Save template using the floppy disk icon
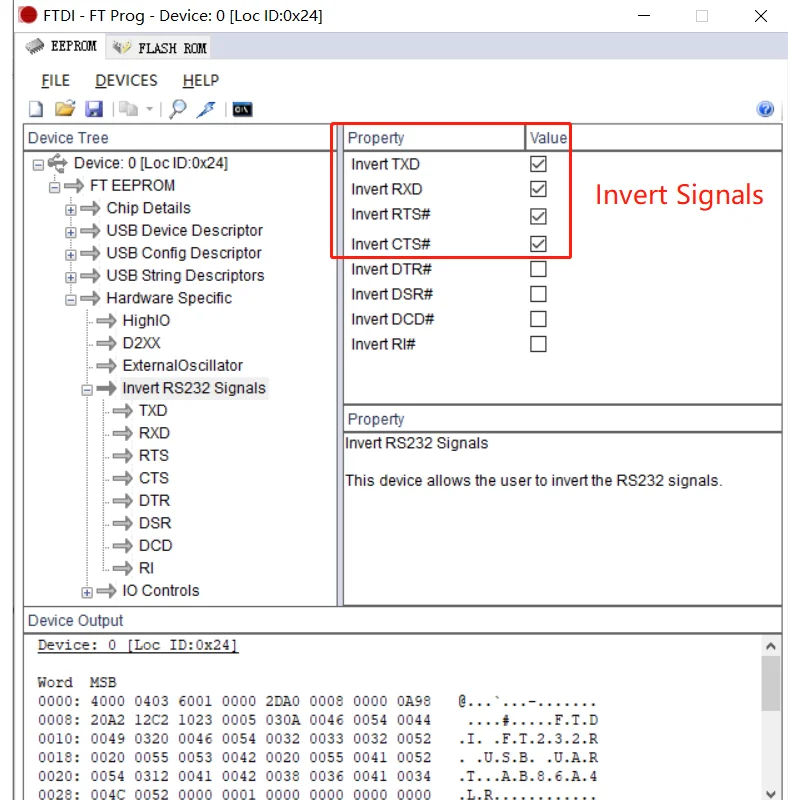 coord(94,109)
